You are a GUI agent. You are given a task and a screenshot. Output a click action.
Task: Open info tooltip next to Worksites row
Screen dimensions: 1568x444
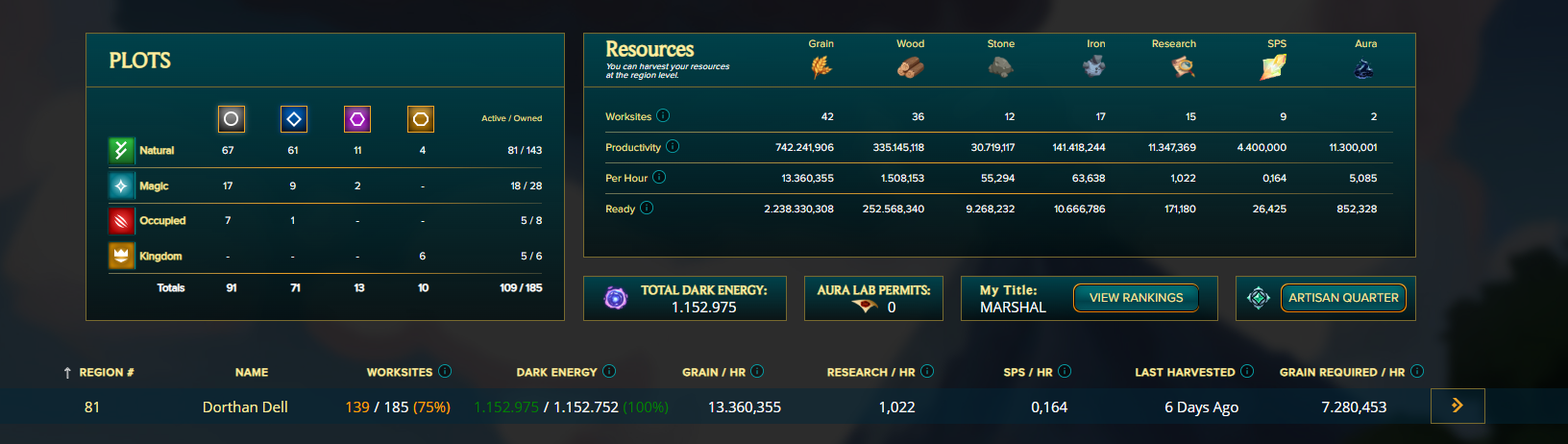[663, 116]
